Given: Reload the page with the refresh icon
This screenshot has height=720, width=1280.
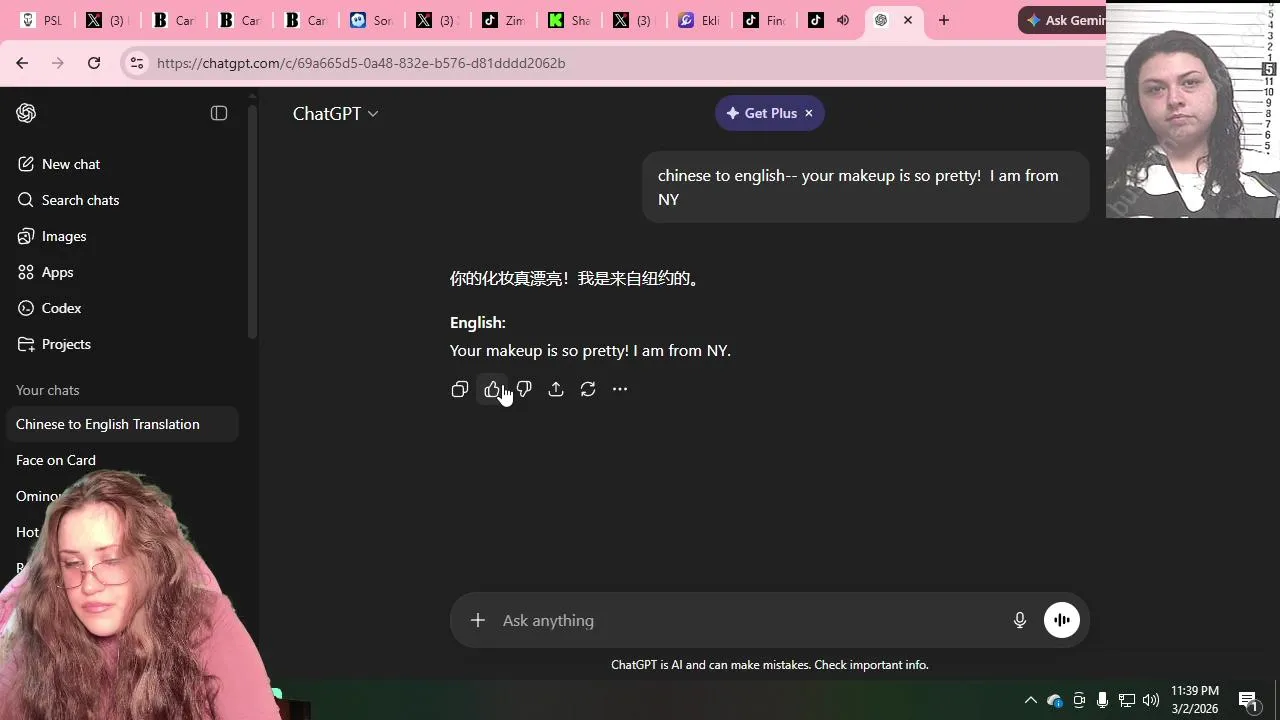Looking at the screenshot, I should point(94,63).
